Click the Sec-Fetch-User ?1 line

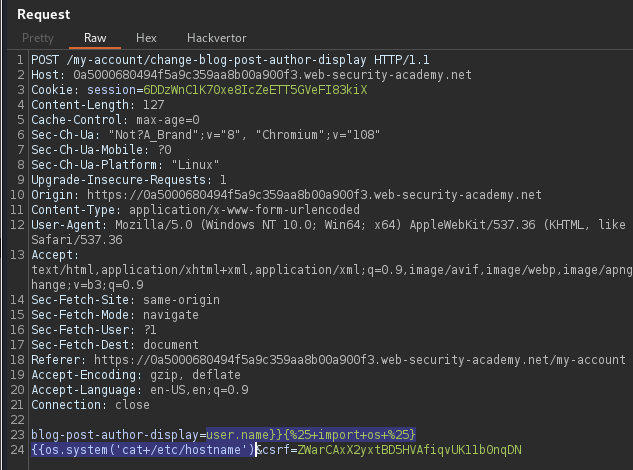94,330
